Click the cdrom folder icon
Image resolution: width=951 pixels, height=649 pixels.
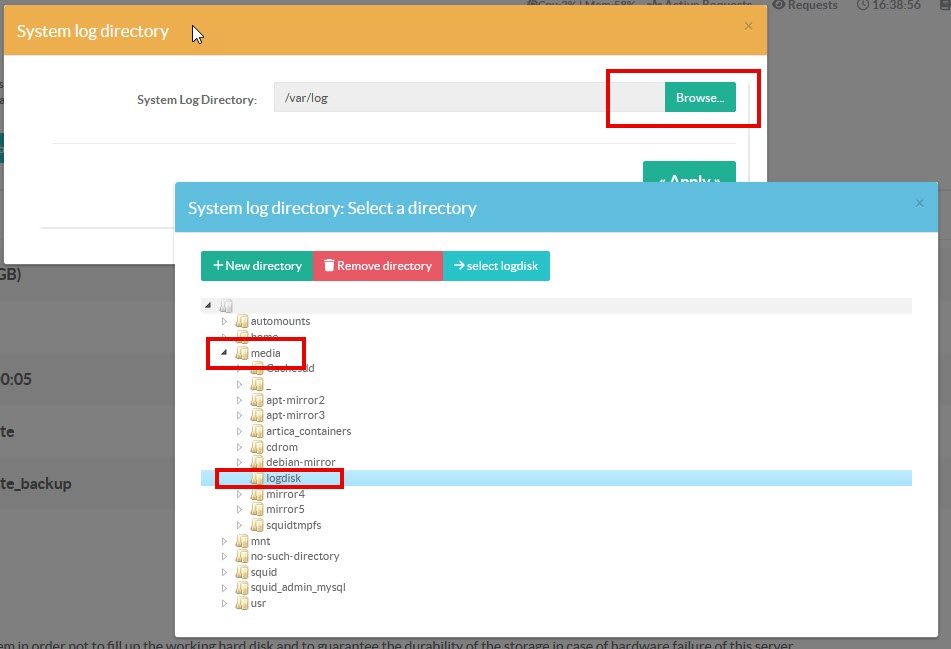(x=257, y=447)
